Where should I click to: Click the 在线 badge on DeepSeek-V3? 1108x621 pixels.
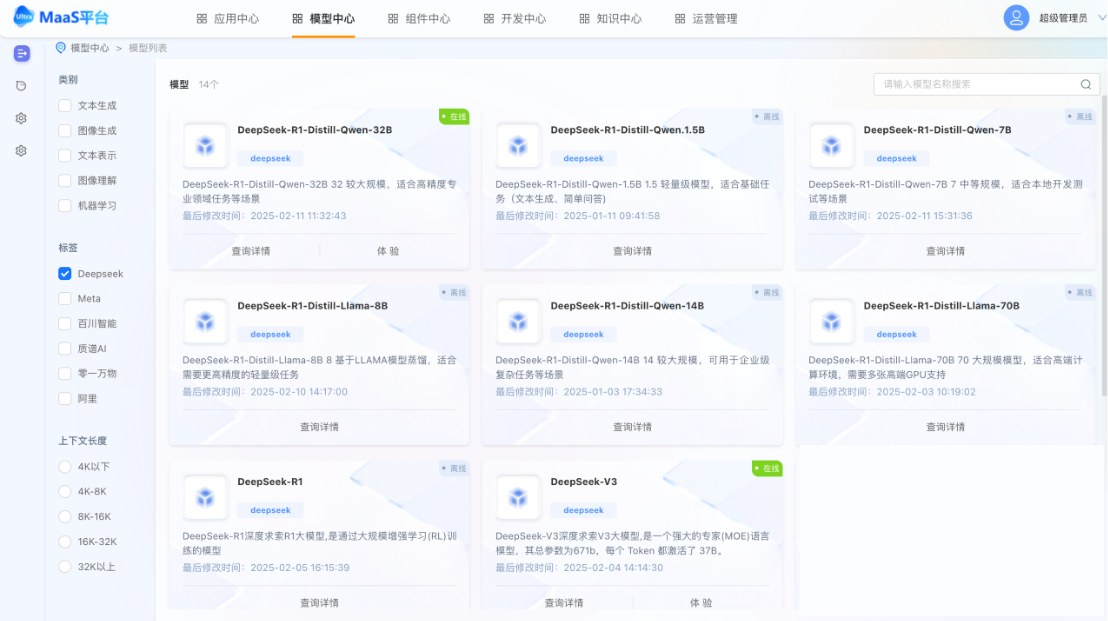coord(767,468)
